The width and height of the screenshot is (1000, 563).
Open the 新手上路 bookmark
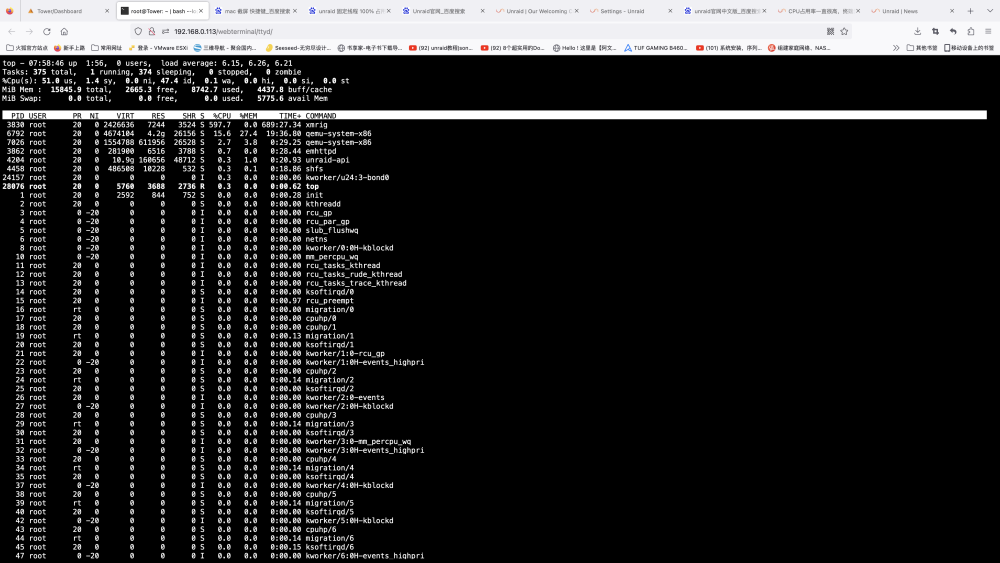70,48
